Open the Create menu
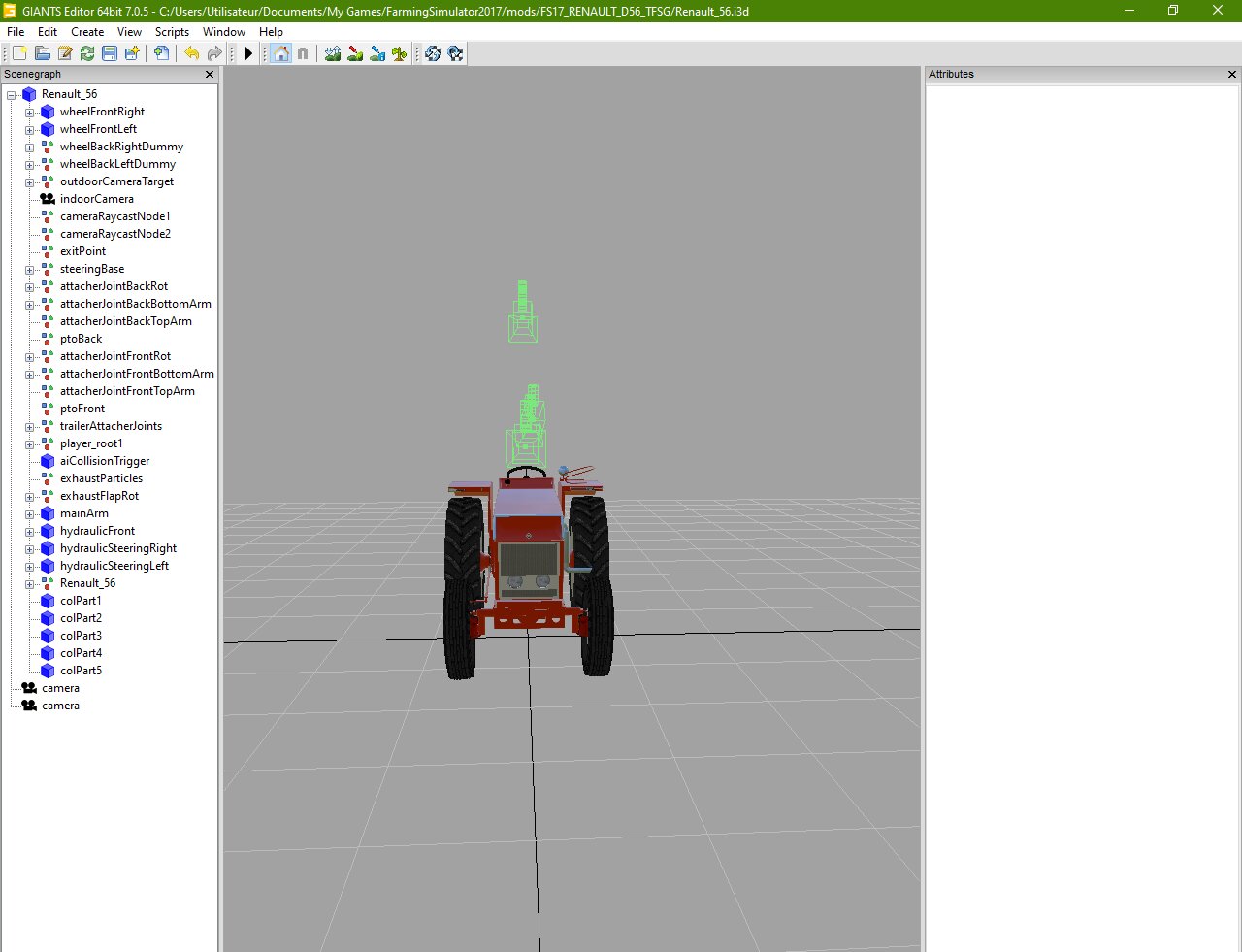The image size is (1242, 952). pyautogui.click(x=87, y=32)
